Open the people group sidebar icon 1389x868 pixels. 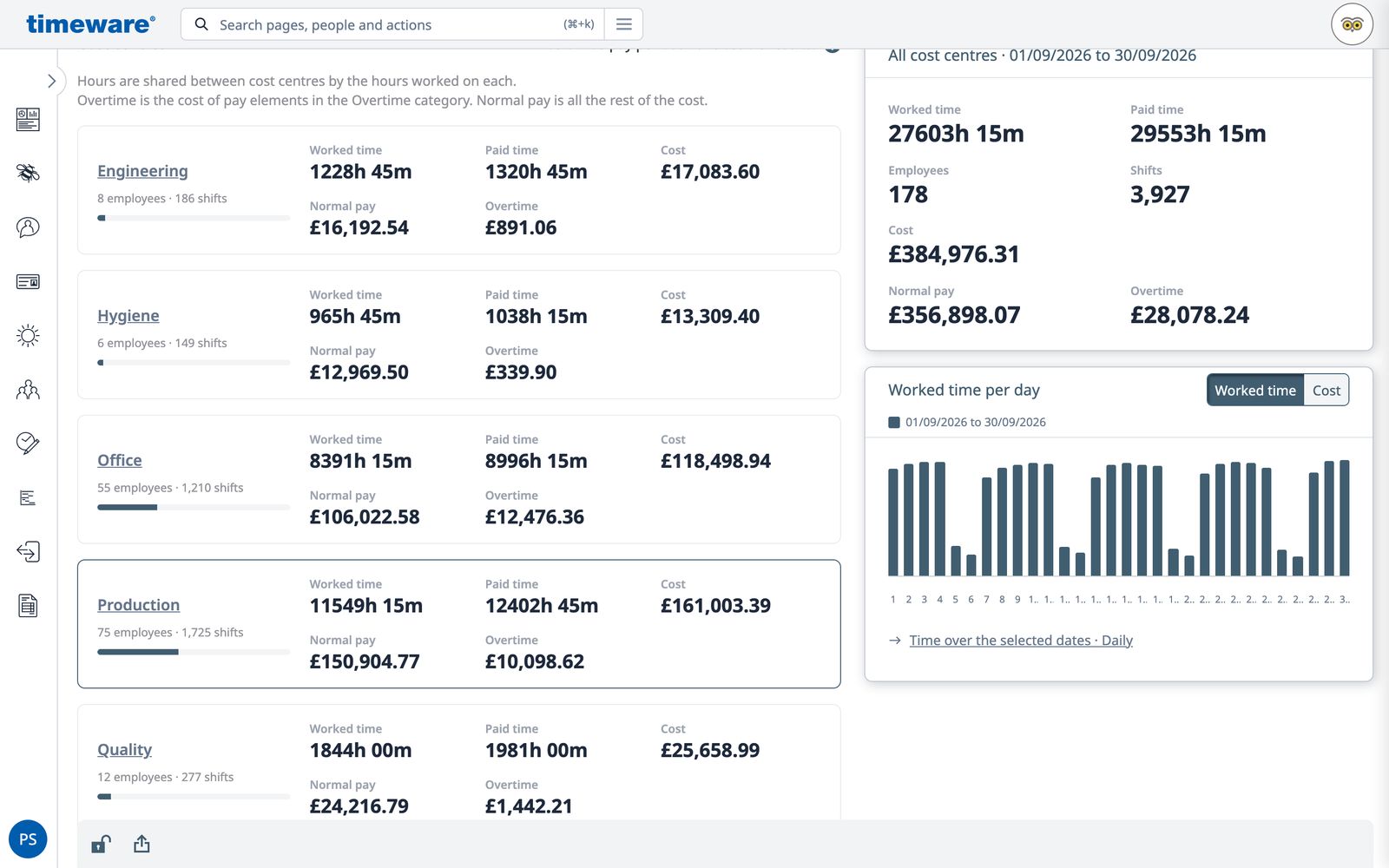28,390
